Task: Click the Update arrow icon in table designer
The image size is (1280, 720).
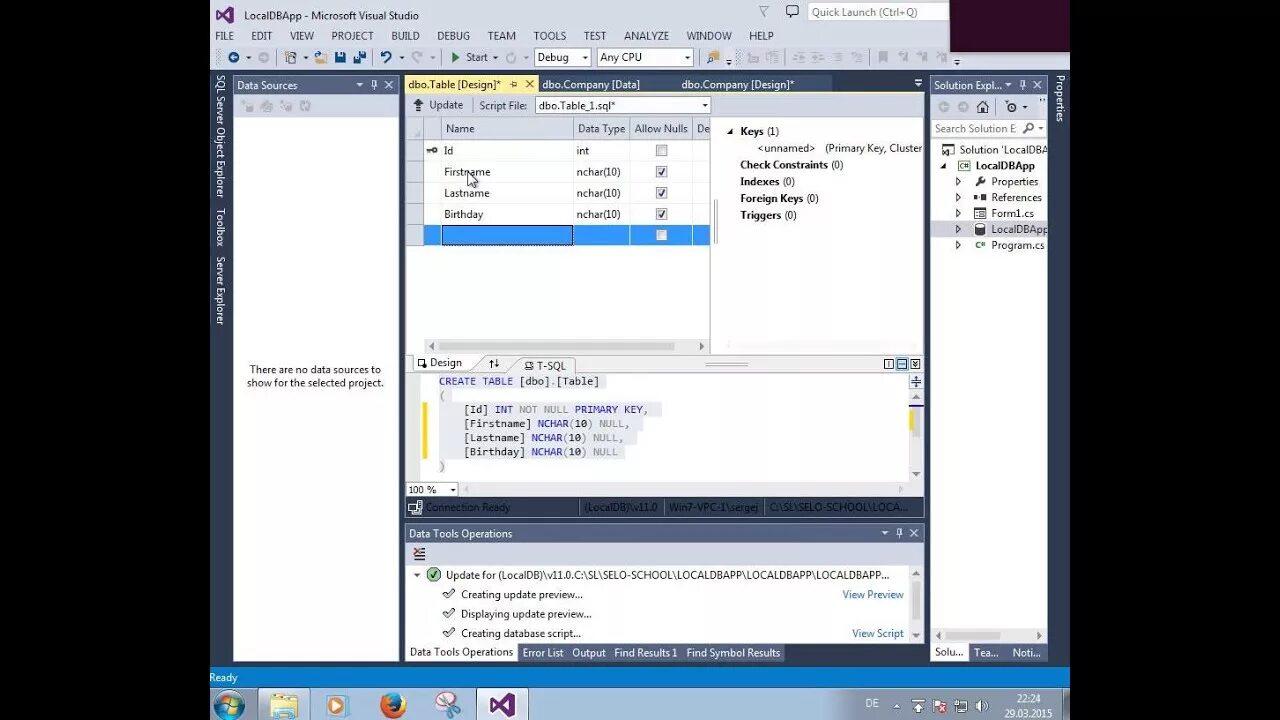Action: (x=419, y=105)
